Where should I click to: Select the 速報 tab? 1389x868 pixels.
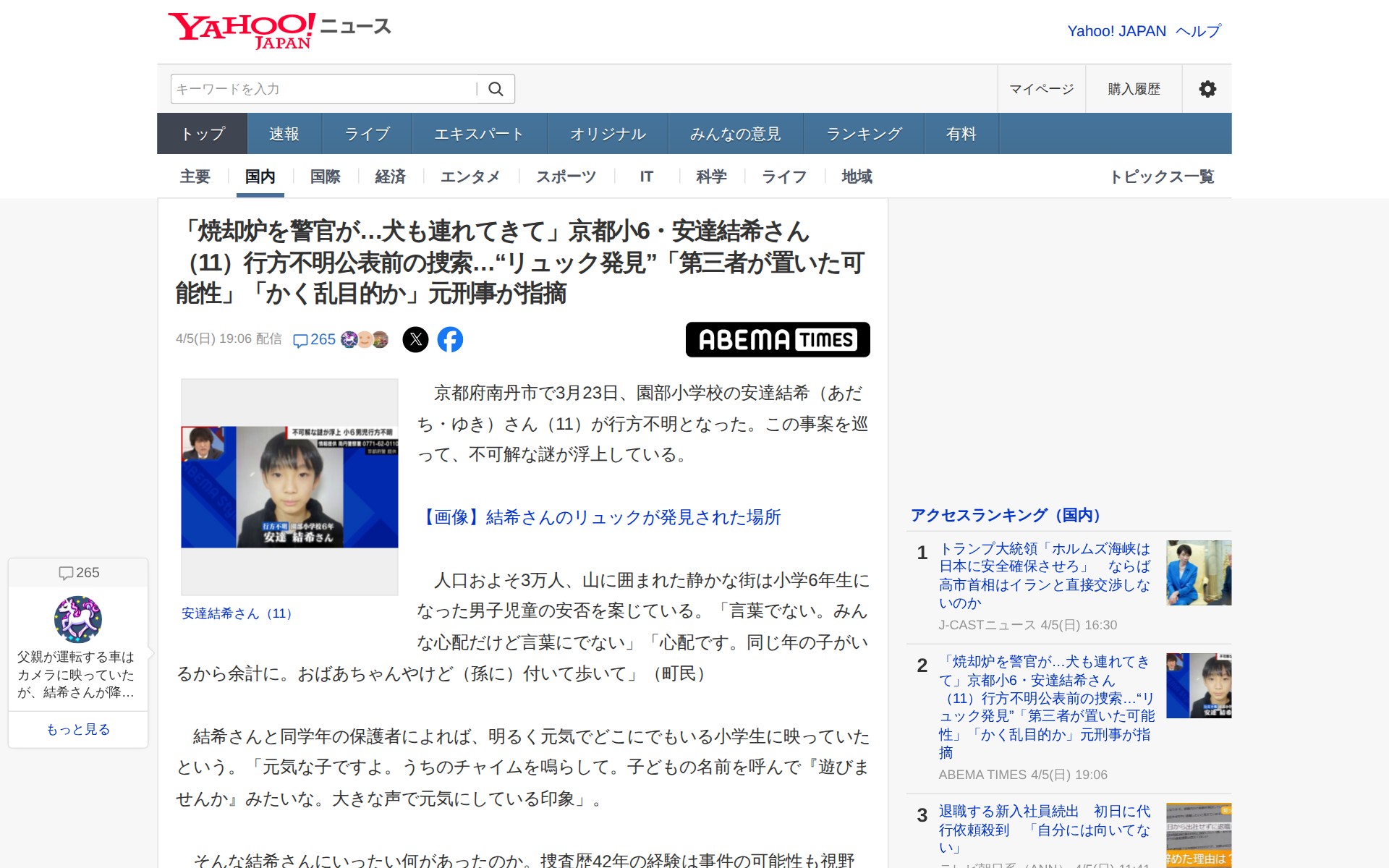283,133
